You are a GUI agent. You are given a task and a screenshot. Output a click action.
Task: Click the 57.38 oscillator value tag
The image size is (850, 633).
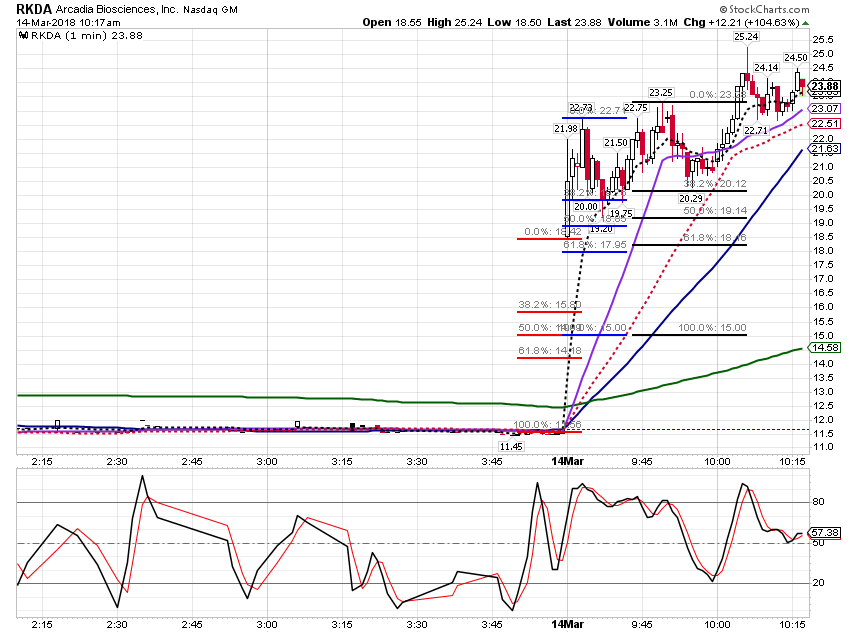coord(825,533)
